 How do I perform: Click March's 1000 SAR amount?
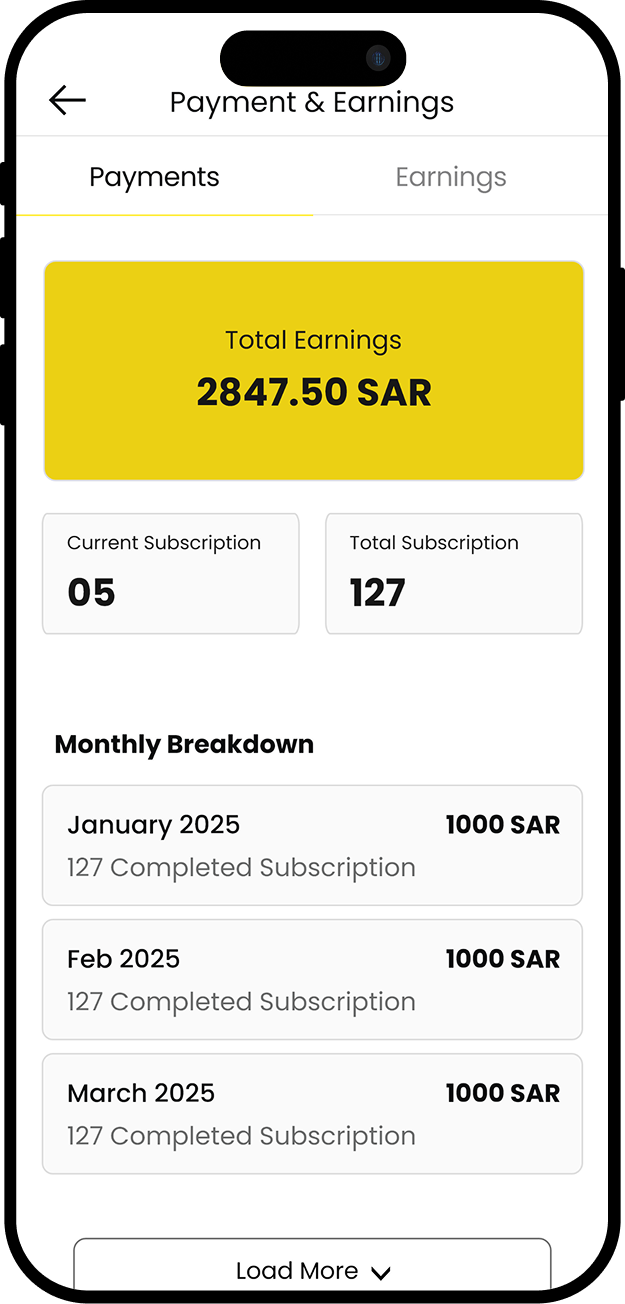click(x=503, y=1093)
